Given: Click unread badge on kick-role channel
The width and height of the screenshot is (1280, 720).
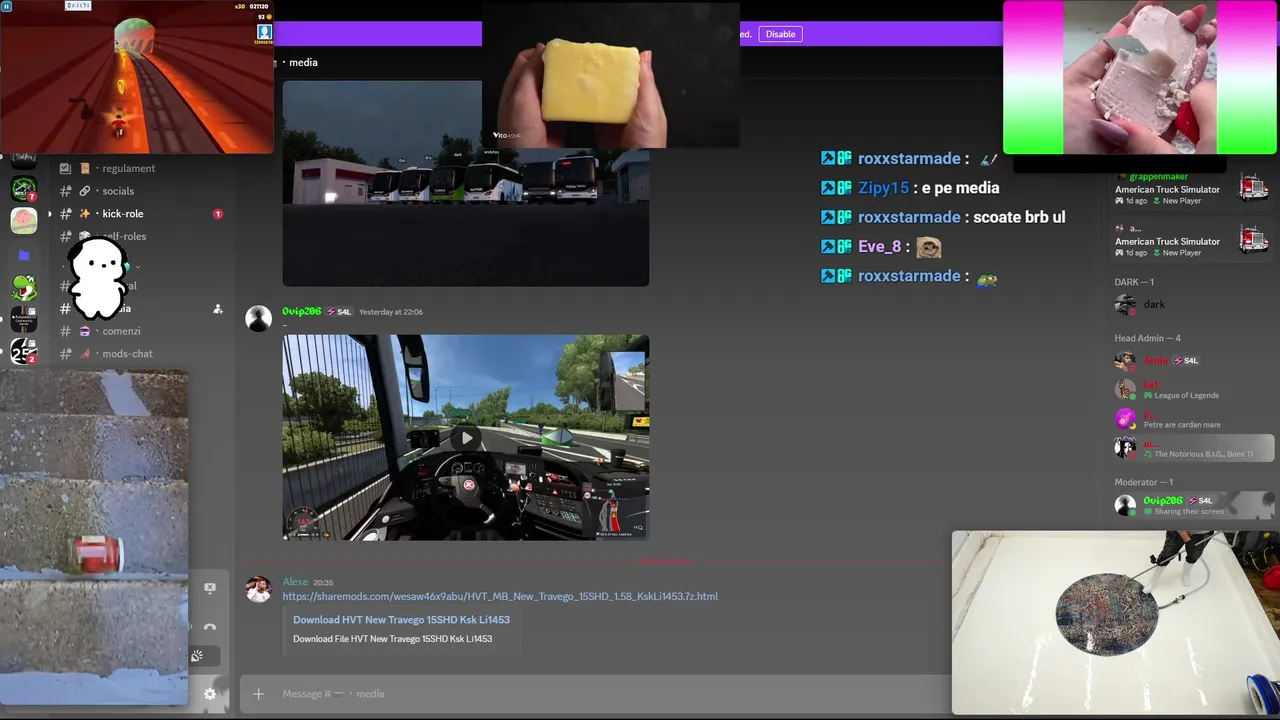Looking at the screenshot, I should 218,214.
